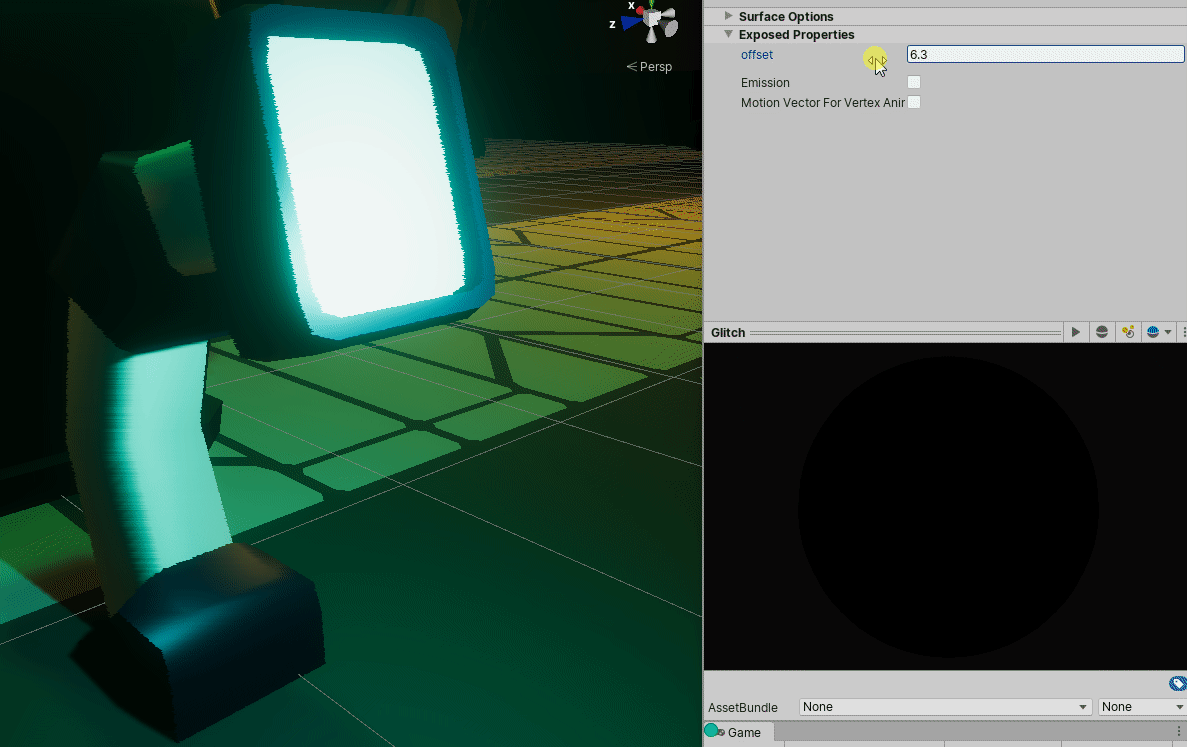Viewport: 1187px width, 747px height.
Task: Open the AssetBundle name dropdown
Action: pyautogui.click(x=944, y=707)
